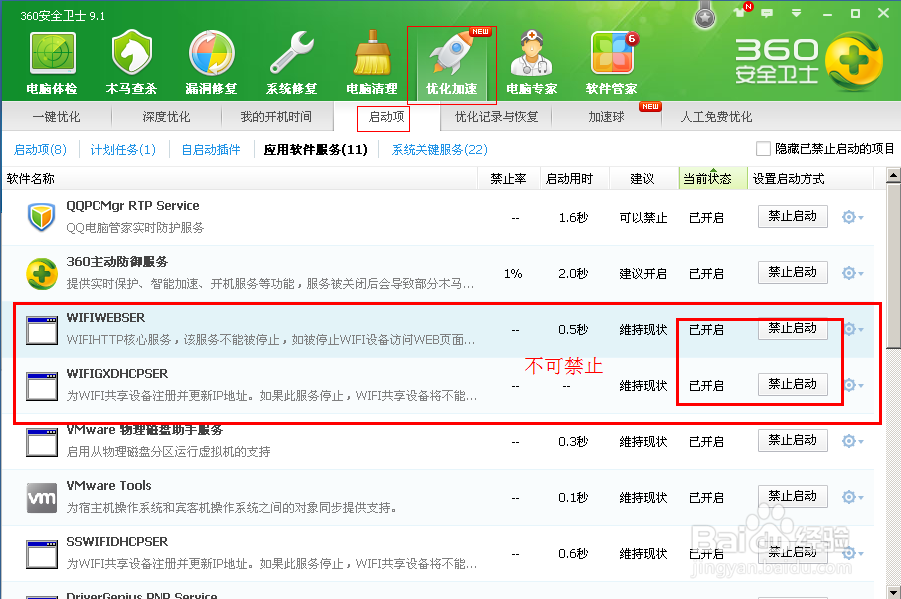Open 软件管家 software manager
This screenshot has height=599, width=901.
[x=611, y=63]
